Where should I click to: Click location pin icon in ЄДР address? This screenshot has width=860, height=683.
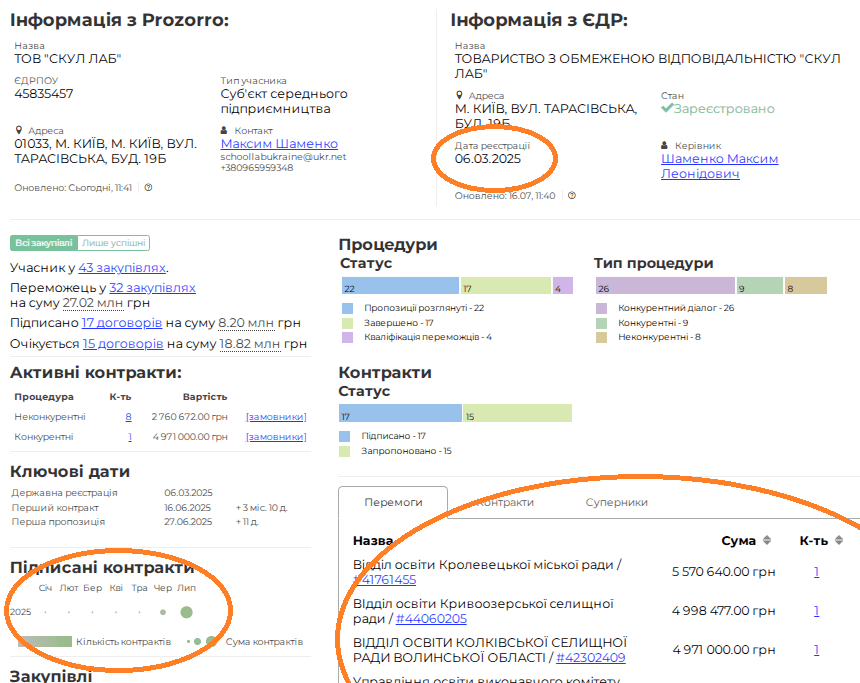(x=459, y=96)
